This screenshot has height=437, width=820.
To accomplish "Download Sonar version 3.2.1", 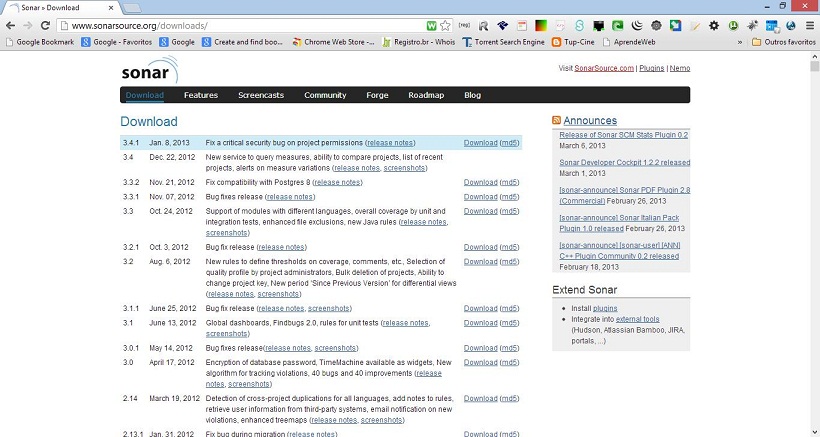I will (x=481, y=247).
